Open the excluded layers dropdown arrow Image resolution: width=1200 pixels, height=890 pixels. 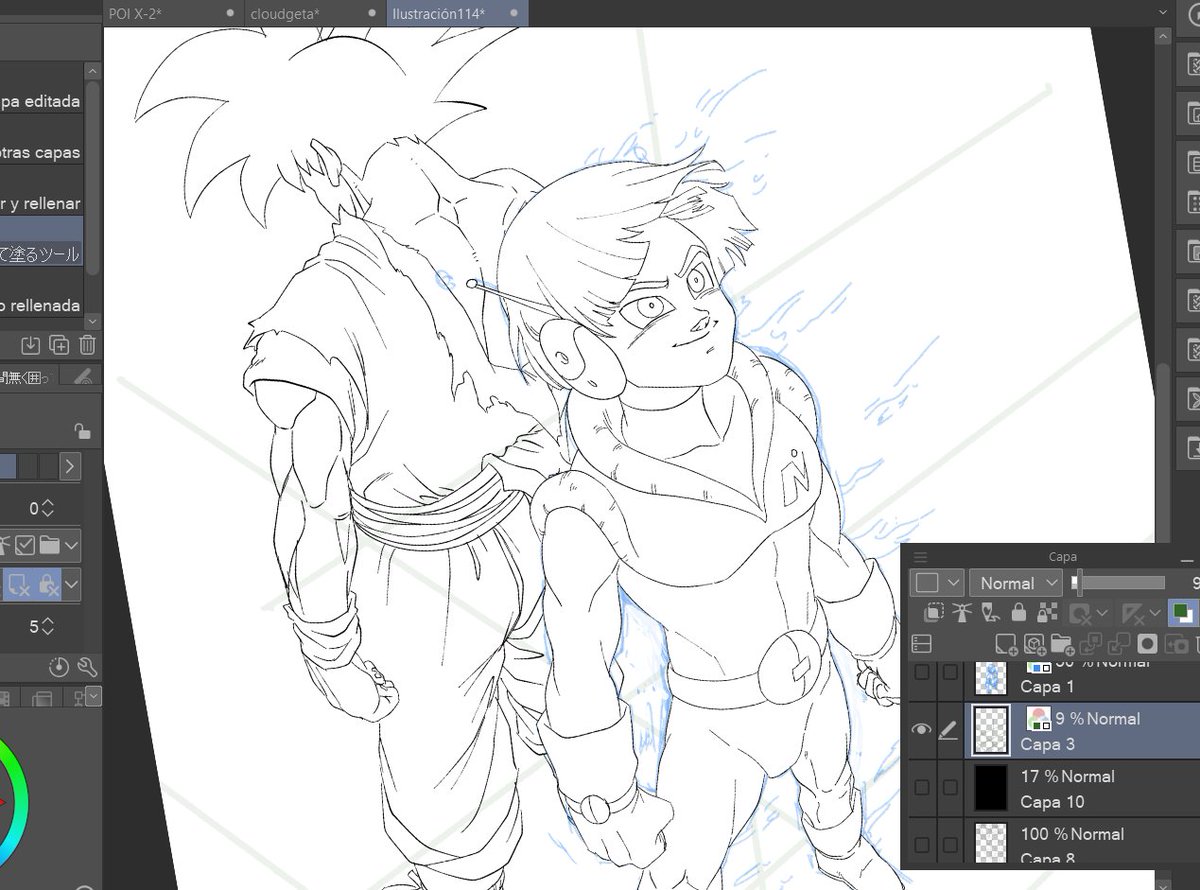[71, 585]
